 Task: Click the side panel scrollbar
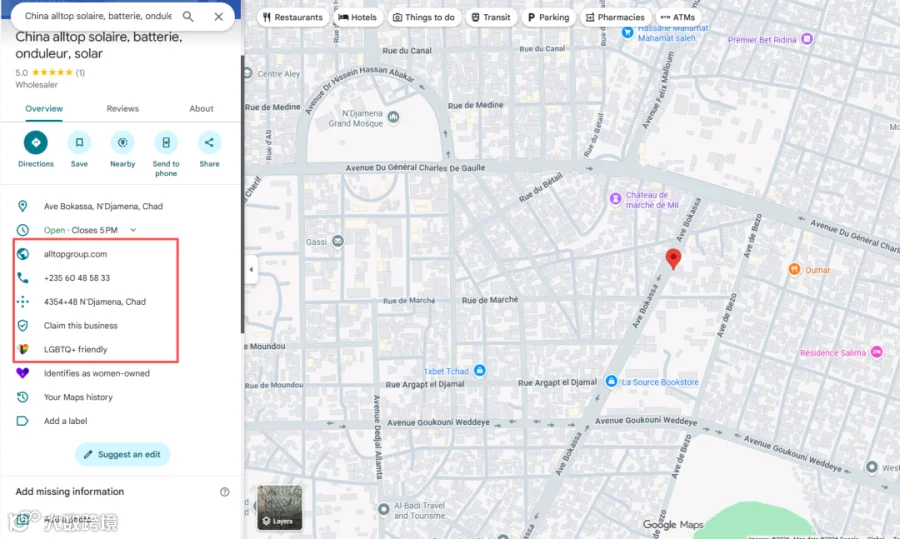click(242, 194)
